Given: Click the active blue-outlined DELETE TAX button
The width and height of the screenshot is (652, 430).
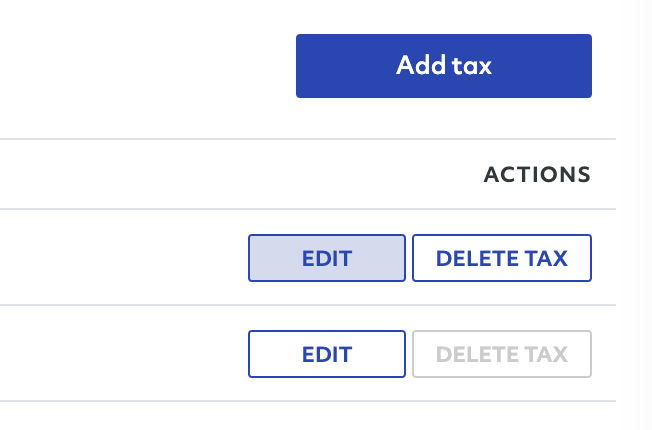Looking at the screenshot, I should (x=502, y=258).
